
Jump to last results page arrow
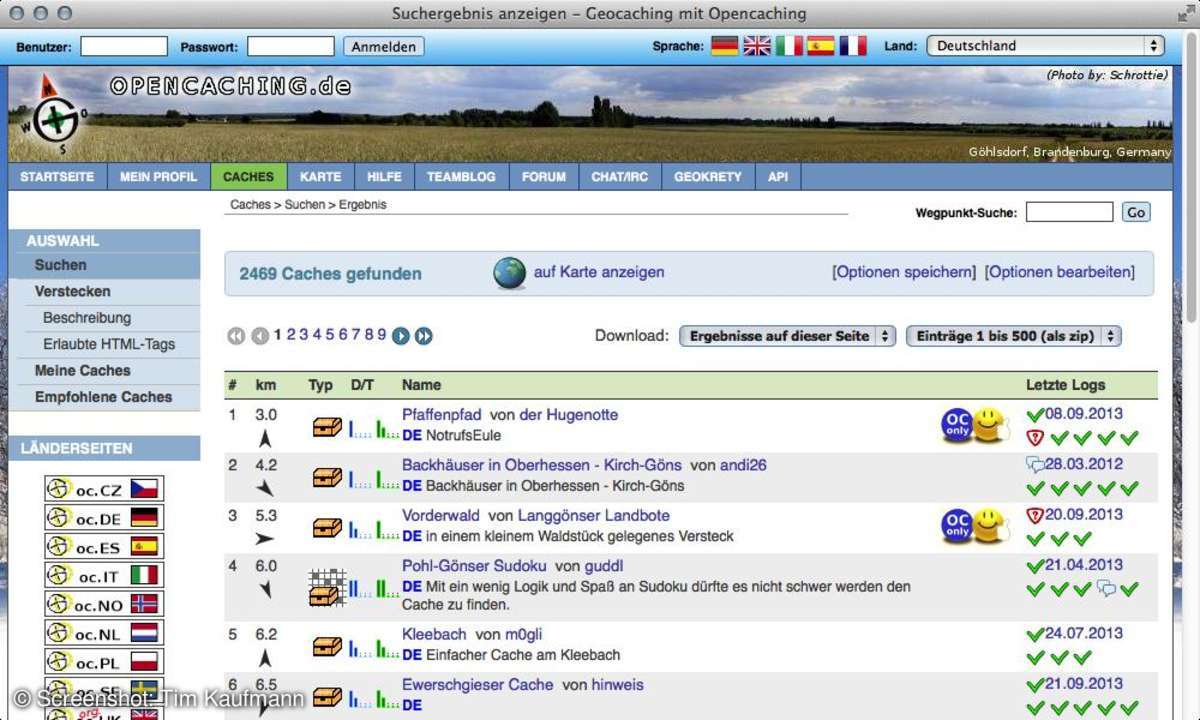click(x=424, y=336)
